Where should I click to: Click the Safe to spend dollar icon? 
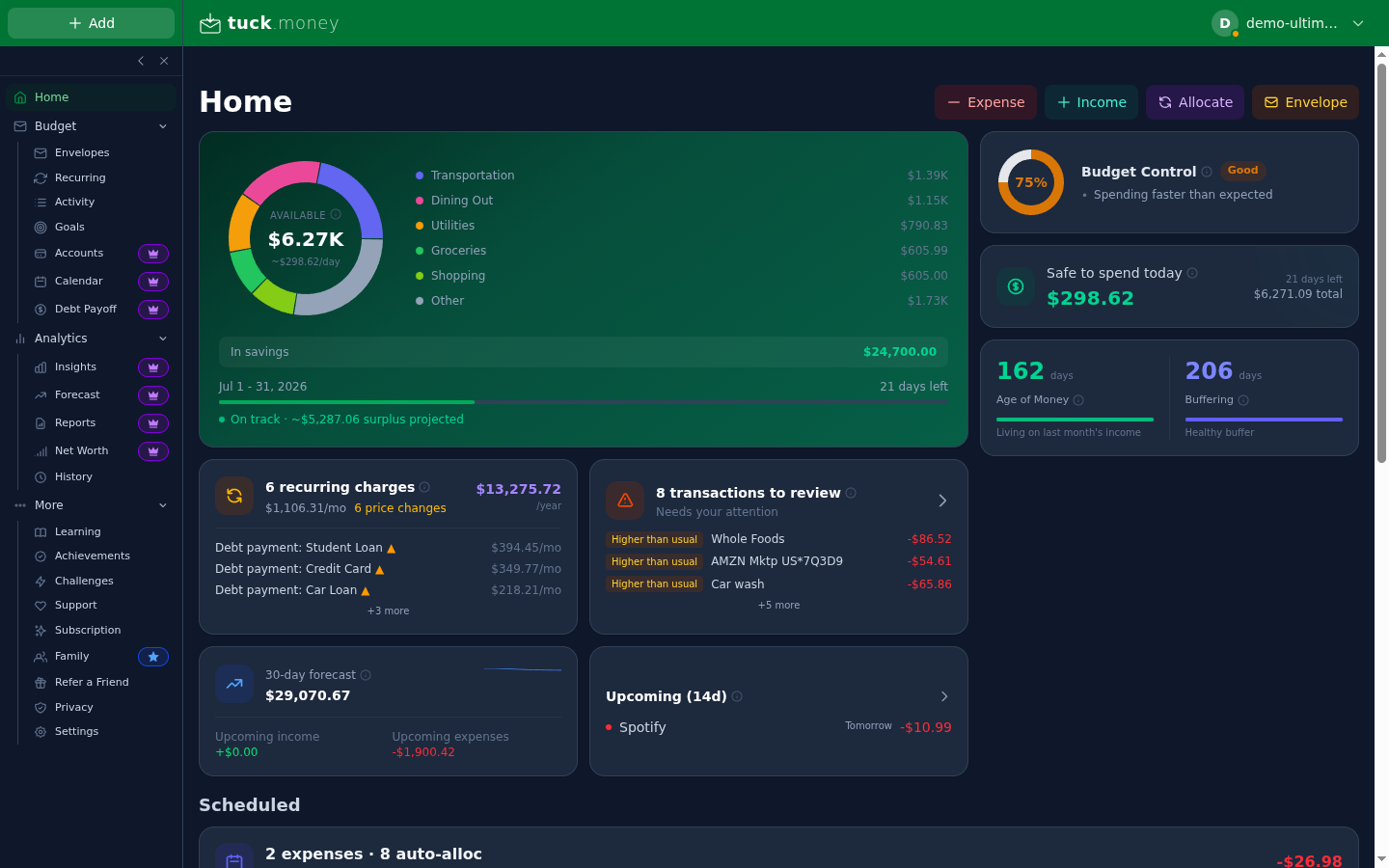click(1016, 286)
